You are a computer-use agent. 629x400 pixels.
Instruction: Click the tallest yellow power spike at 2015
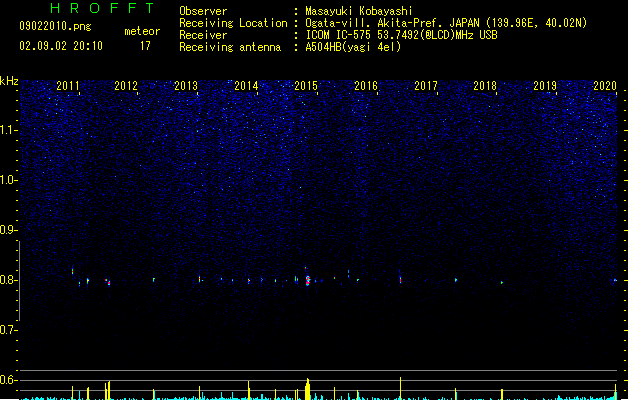pyautogui.click(x=308, y=389)
